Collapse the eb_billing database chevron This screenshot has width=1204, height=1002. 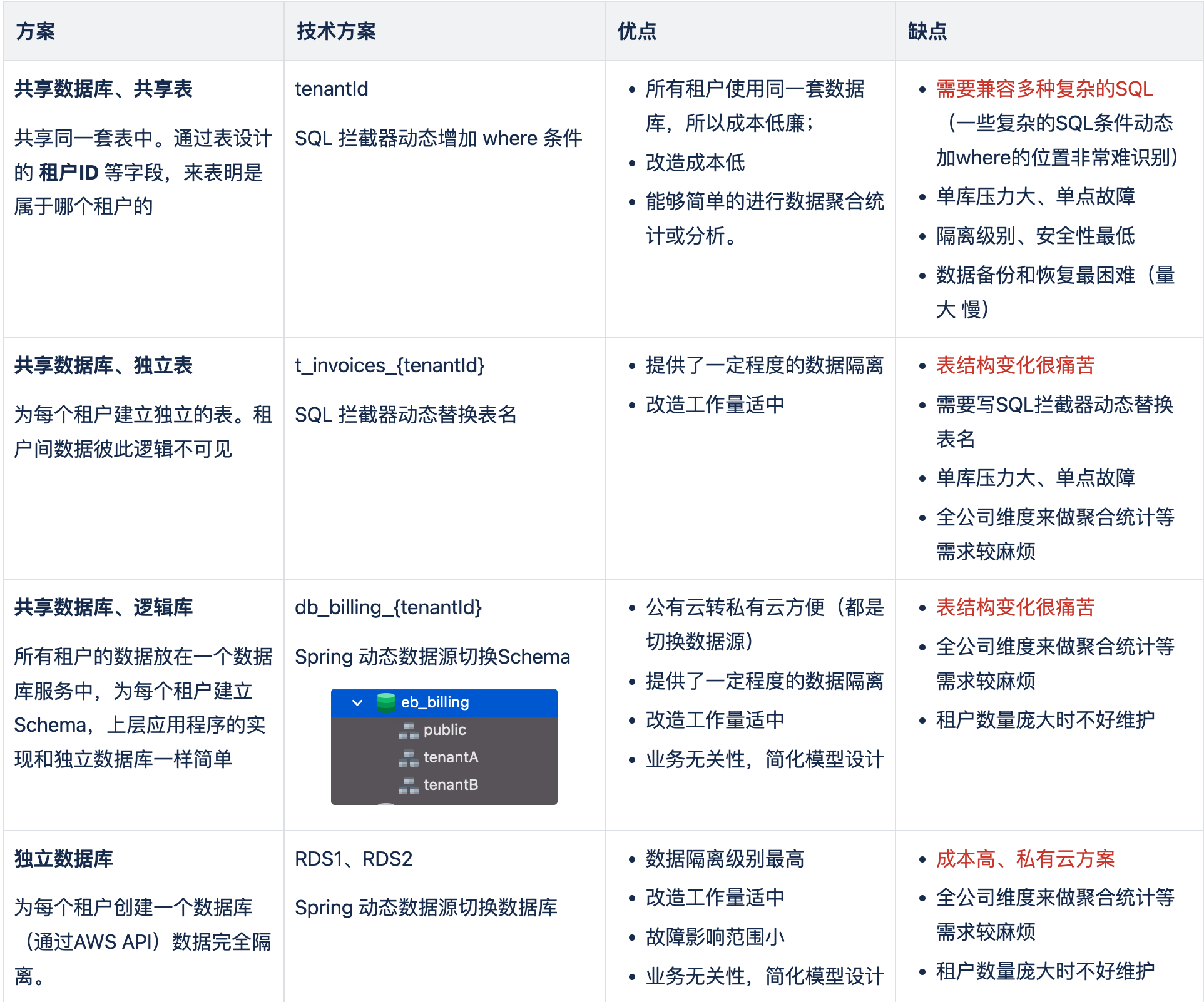point(357,702)
